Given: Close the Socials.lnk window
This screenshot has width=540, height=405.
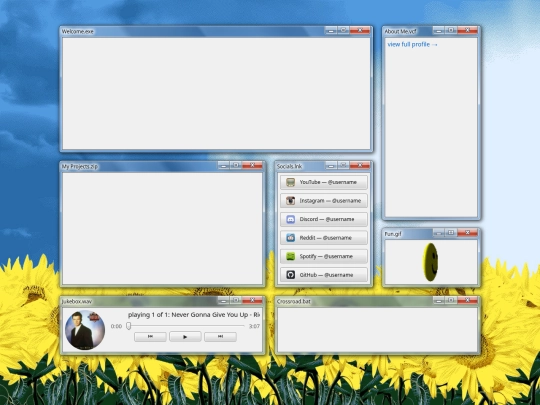Looking at the screenshot, I should pyautogui.click(x=360, y=166).
